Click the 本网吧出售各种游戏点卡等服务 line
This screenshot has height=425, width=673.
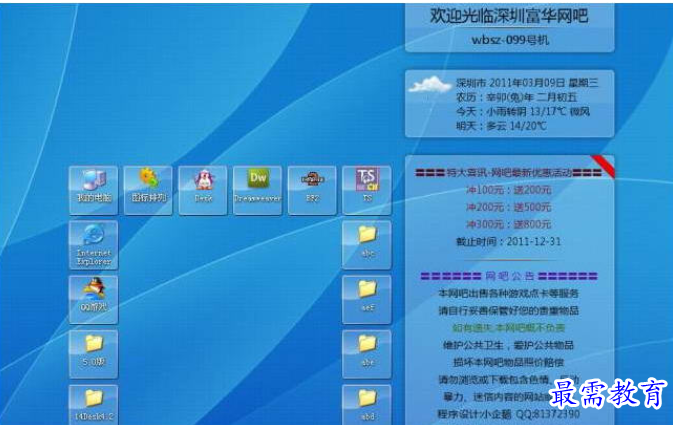click(509, 293)
